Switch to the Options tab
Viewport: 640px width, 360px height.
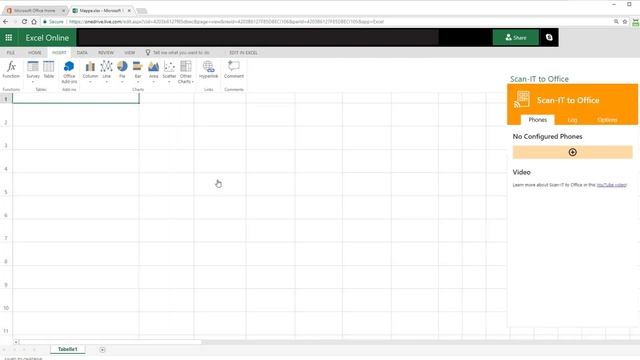607,120
